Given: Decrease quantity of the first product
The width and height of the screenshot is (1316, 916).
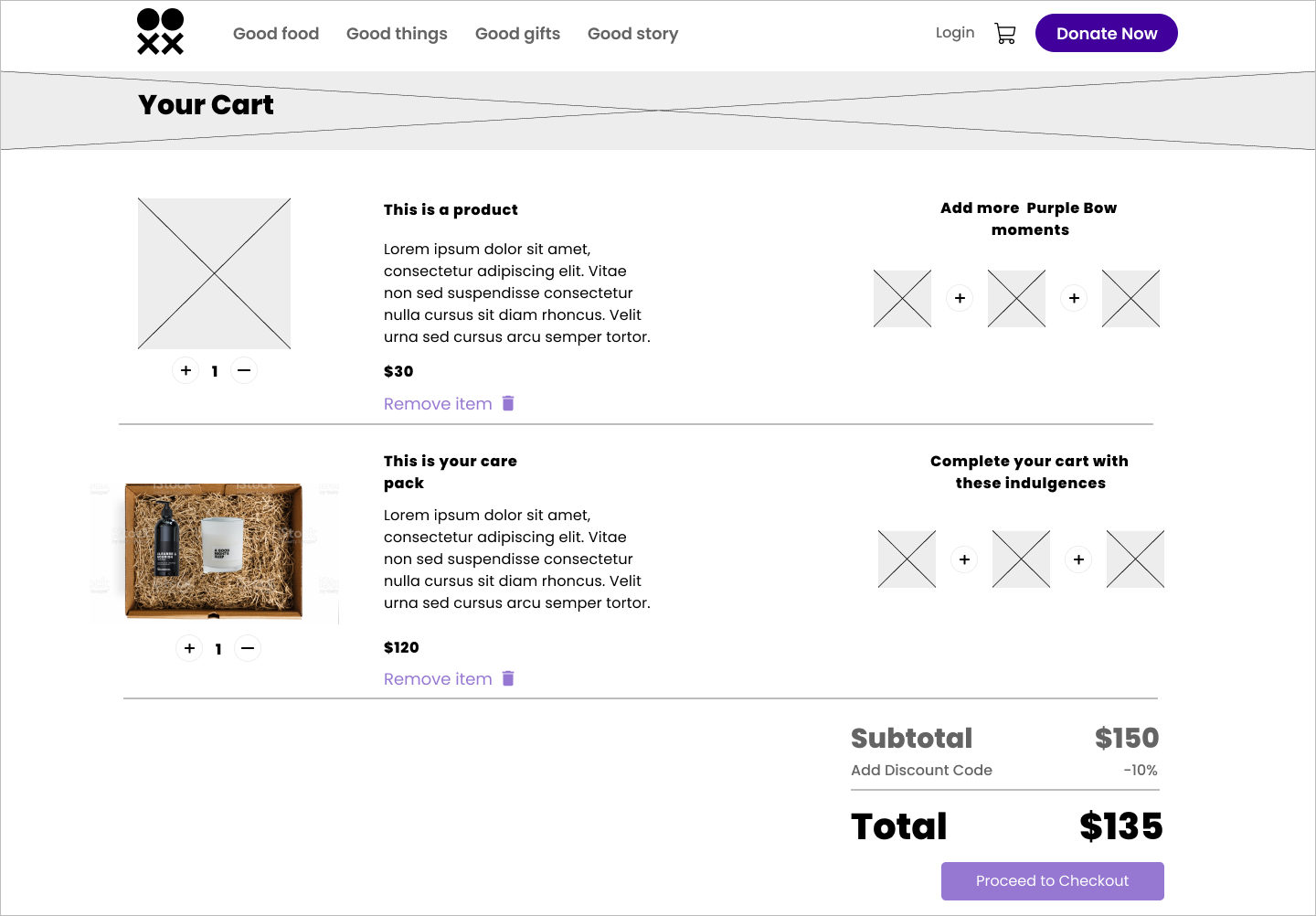Looking at the screenshot, I should (x=244, y=370).
